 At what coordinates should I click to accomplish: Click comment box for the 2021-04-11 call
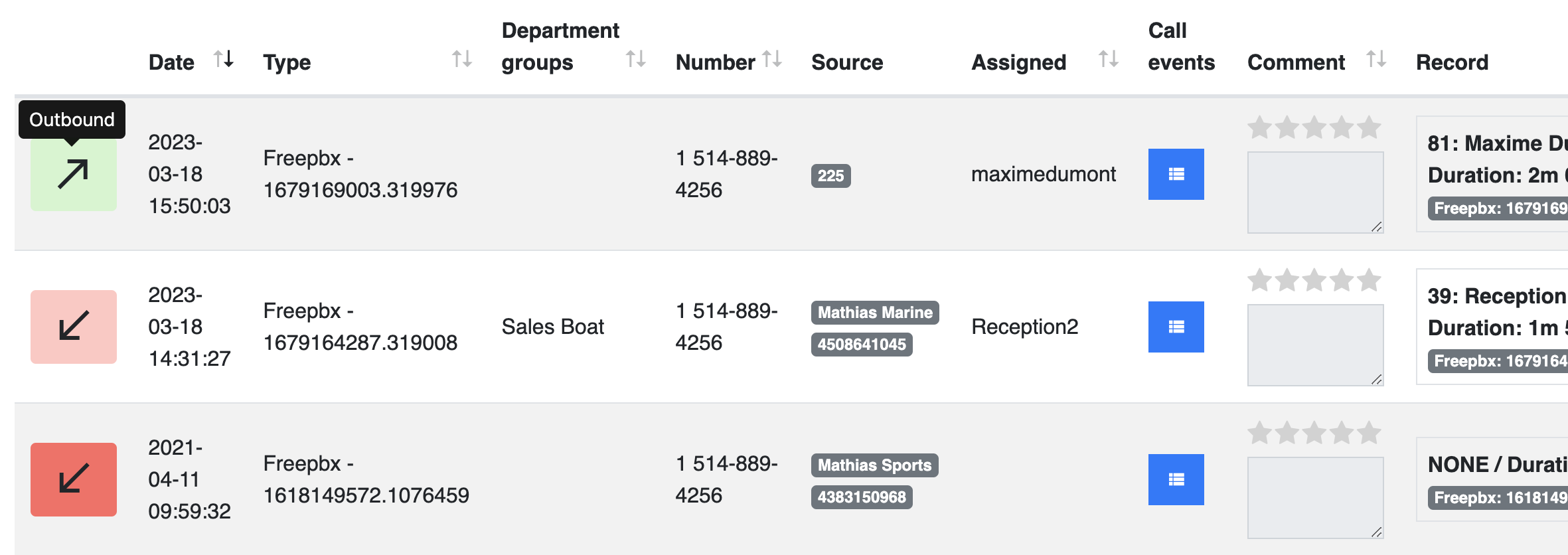point(1315,498)
